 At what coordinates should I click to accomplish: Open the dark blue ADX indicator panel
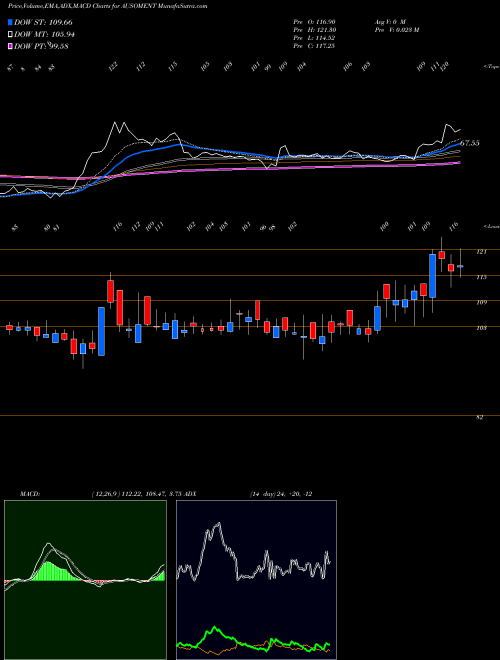pos(256,580)
